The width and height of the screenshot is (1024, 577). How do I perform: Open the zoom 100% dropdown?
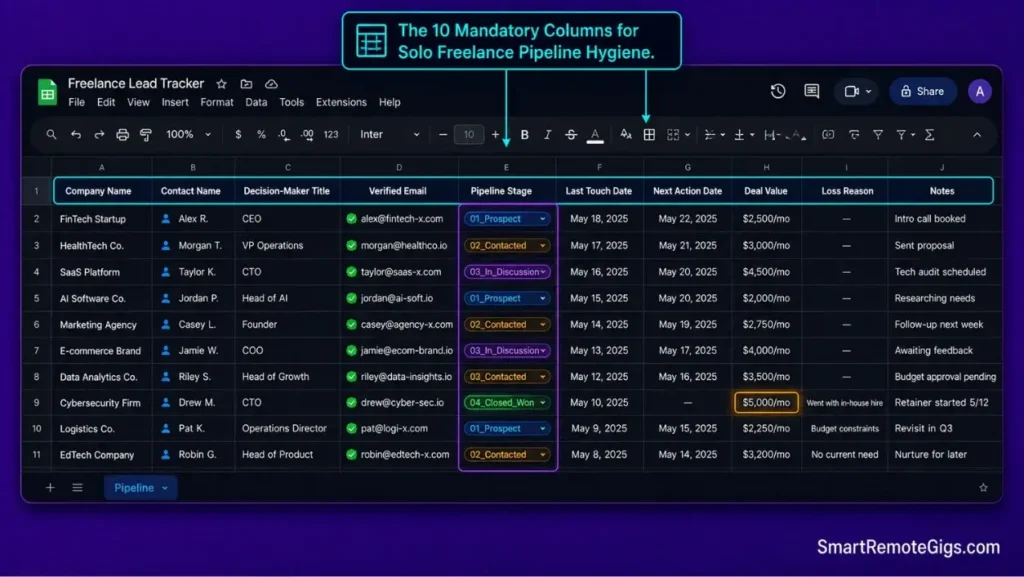pos(188,134)
